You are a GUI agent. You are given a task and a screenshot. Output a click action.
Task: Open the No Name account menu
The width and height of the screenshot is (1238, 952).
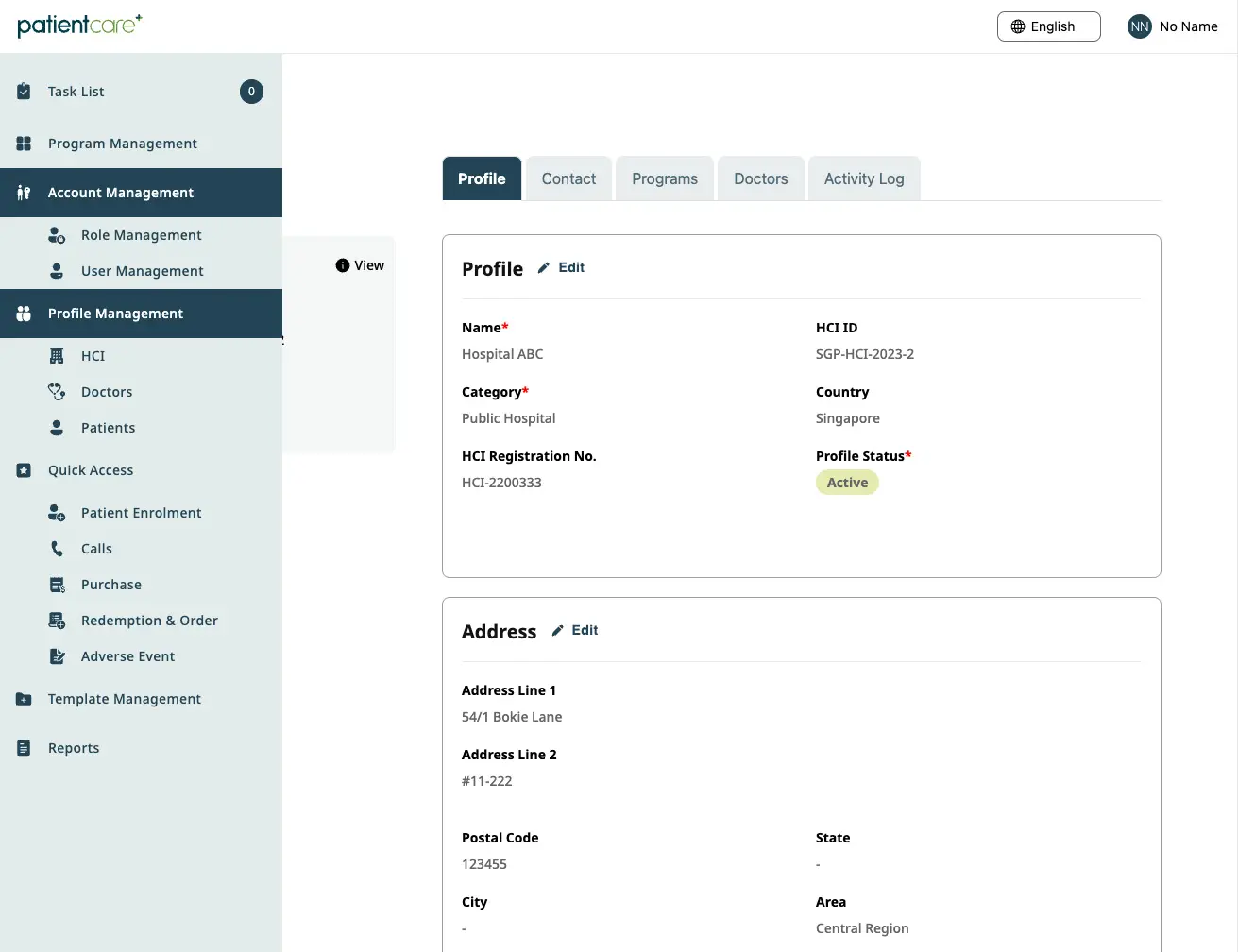tap(1173, 26)
